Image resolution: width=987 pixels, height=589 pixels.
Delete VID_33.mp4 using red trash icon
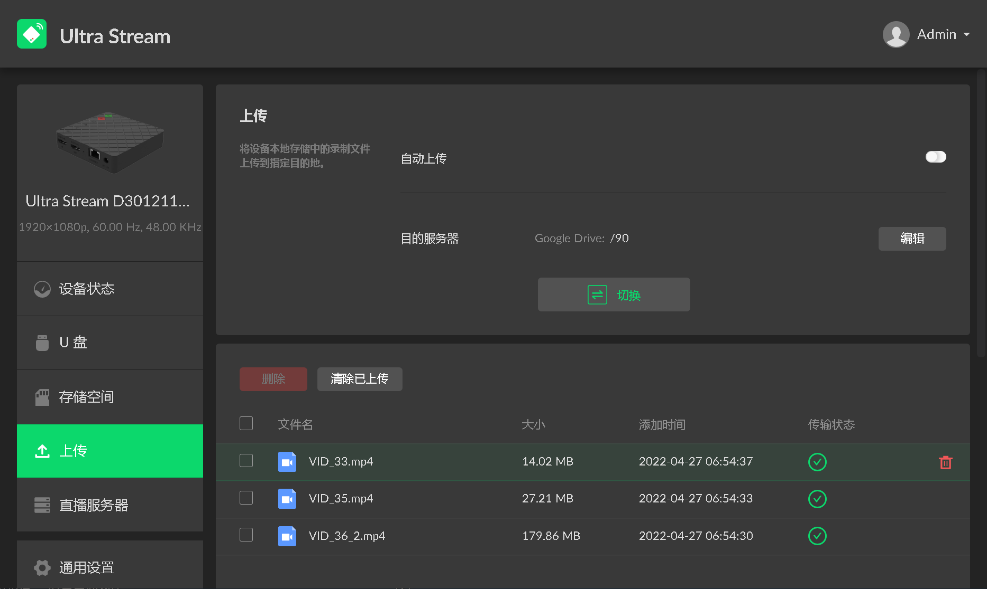point(945,462)
